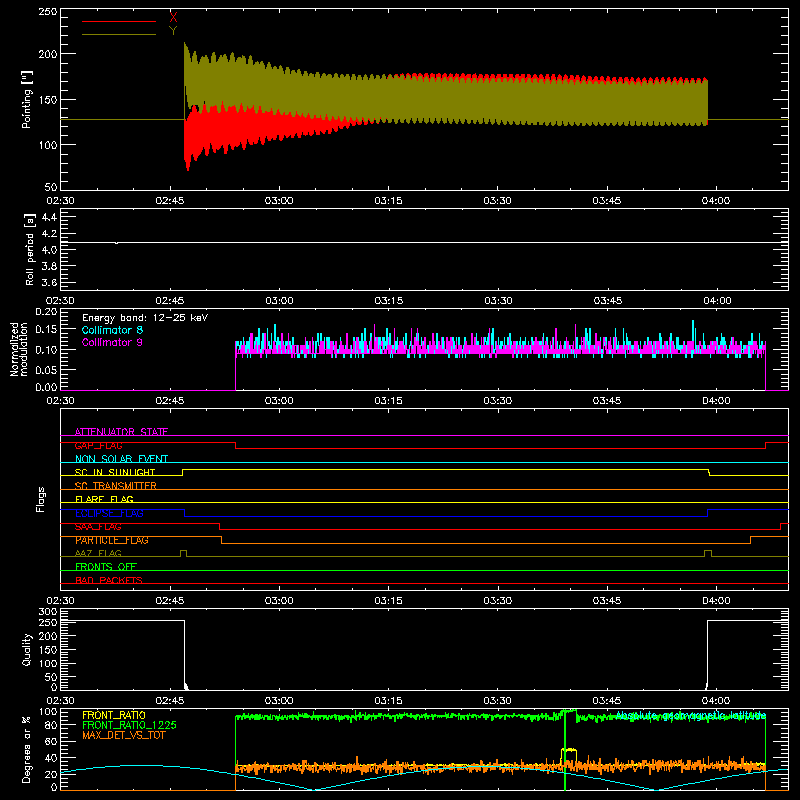
Task: Click the 40 tick on Degrees axis
Action: click(x=51, y=758)
